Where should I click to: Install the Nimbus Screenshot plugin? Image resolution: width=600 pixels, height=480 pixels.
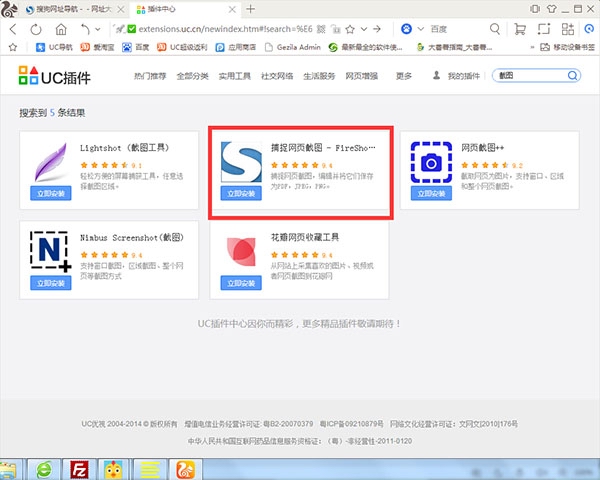51,283
